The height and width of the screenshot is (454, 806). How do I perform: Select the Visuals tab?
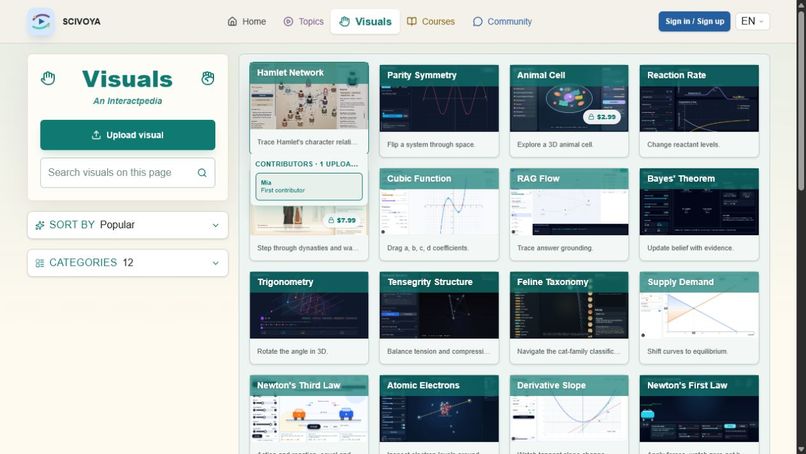pos(365,22)
